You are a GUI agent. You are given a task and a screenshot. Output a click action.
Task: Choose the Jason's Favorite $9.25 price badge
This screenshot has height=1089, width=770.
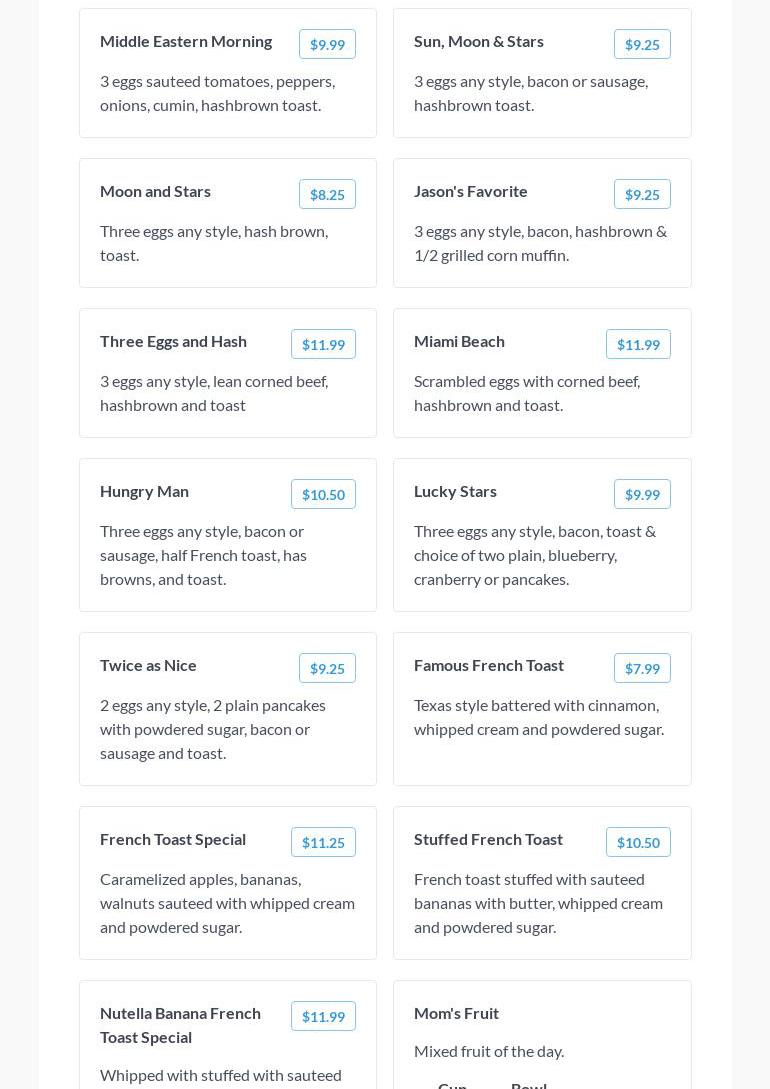click(642, 194)
